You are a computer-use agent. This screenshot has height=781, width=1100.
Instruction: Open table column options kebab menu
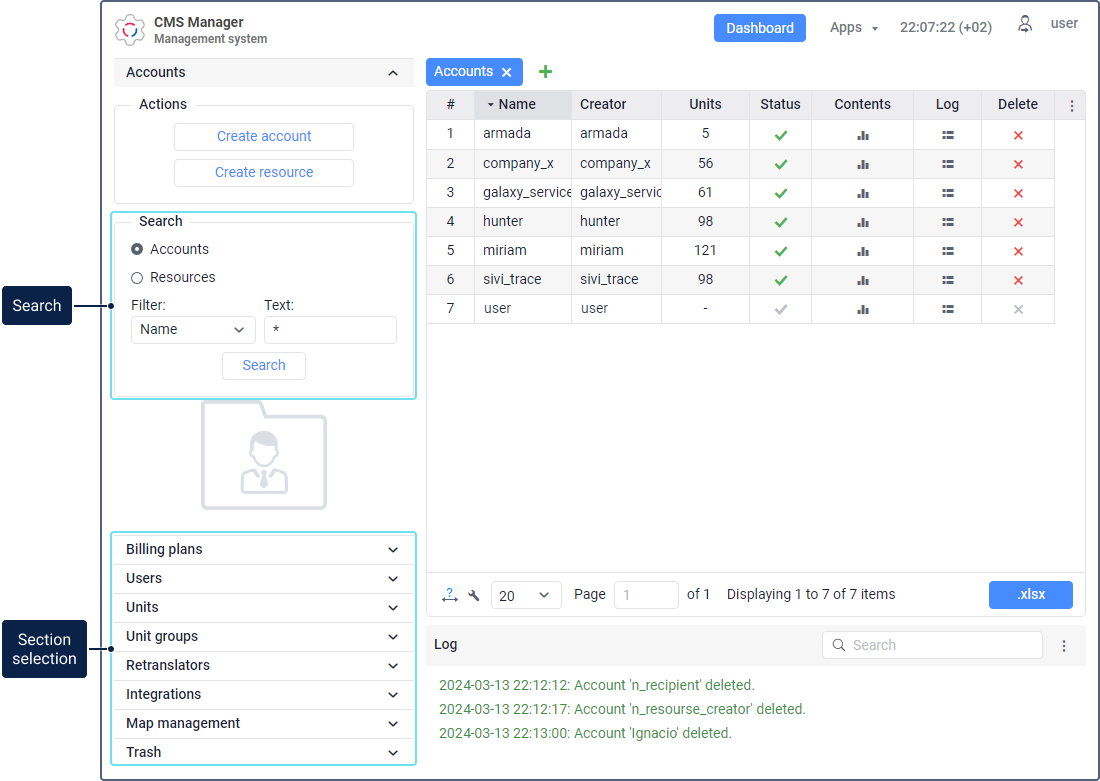click(1071, 105)
